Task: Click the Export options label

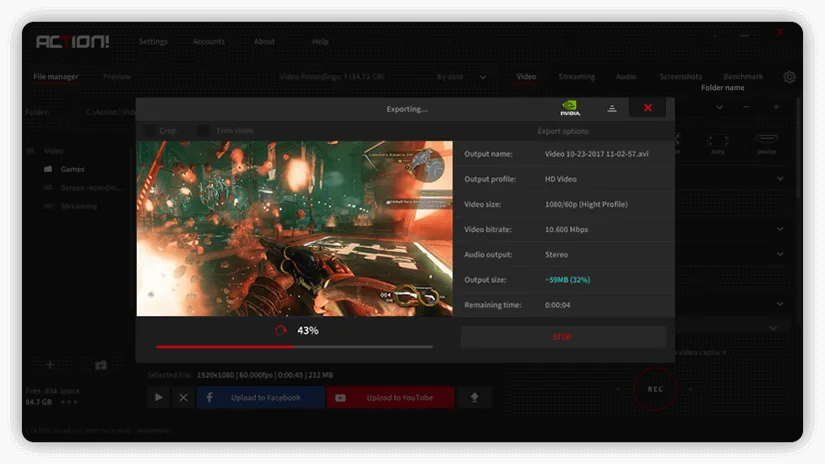Action: click(563, 131)
